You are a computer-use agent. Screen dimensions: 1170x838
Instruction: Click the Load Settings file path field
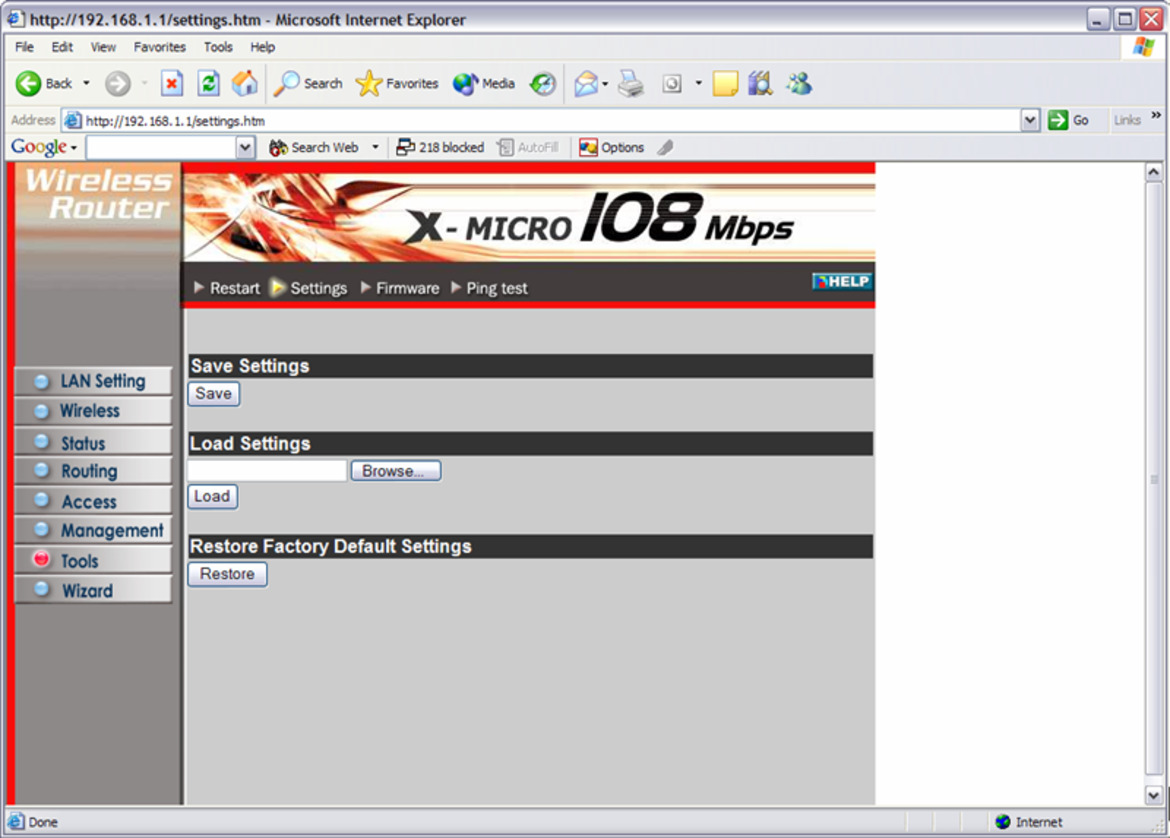(x=267, y=471)
